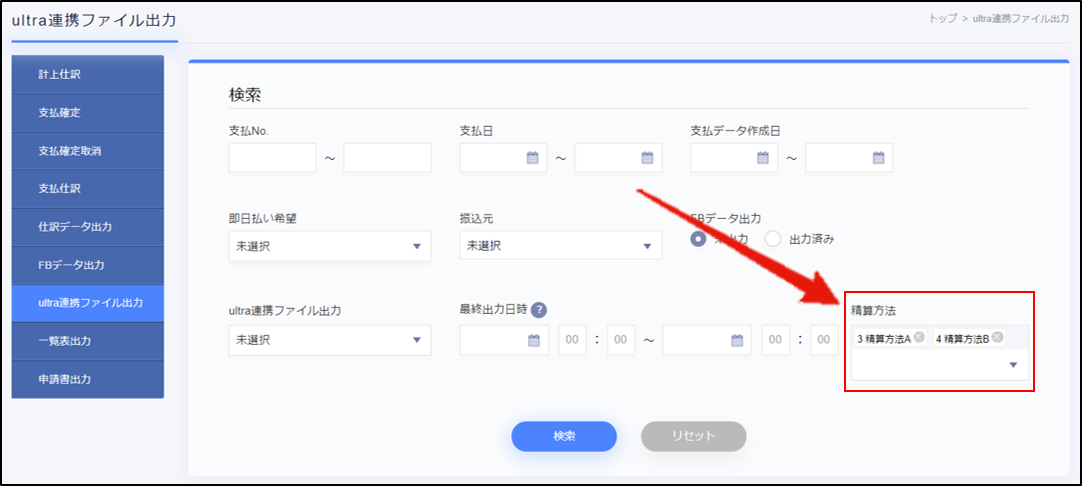Open calendar for 支払データ作成日 end date
The width and height of the screenshot is (1082, 486).
(878, 158)
